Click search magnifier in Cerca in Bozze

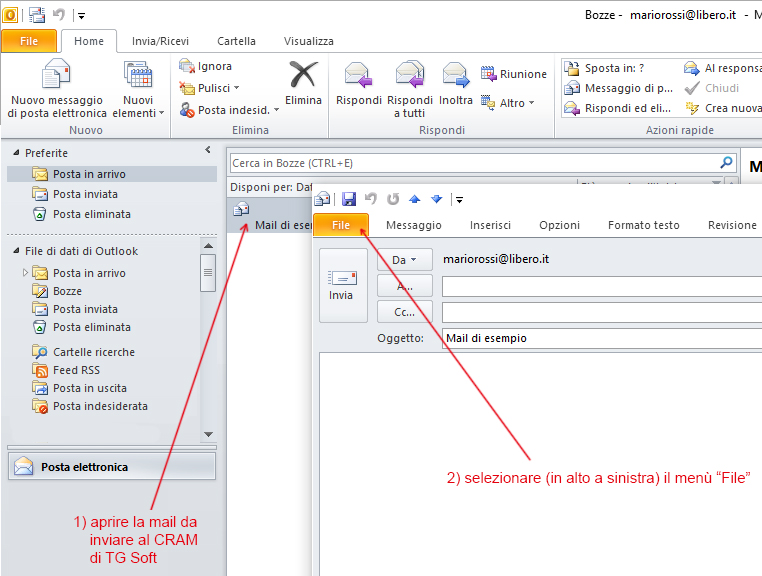(726, 162)
